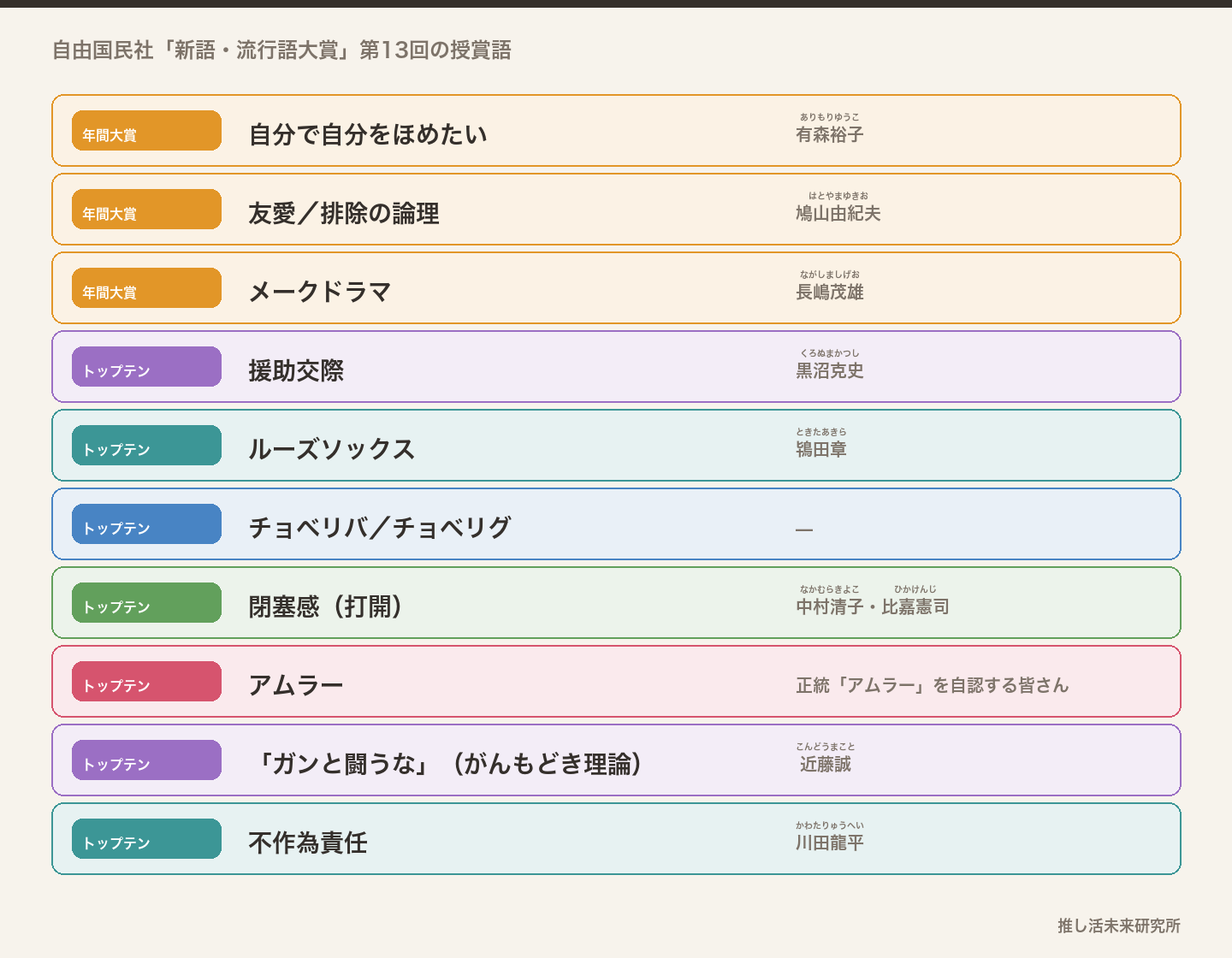Image resolution: width=1232 pixels, height=958 pixels.
Task: Click the phrase チョベリバ／チョベリグ
Action: click(380, 528)
